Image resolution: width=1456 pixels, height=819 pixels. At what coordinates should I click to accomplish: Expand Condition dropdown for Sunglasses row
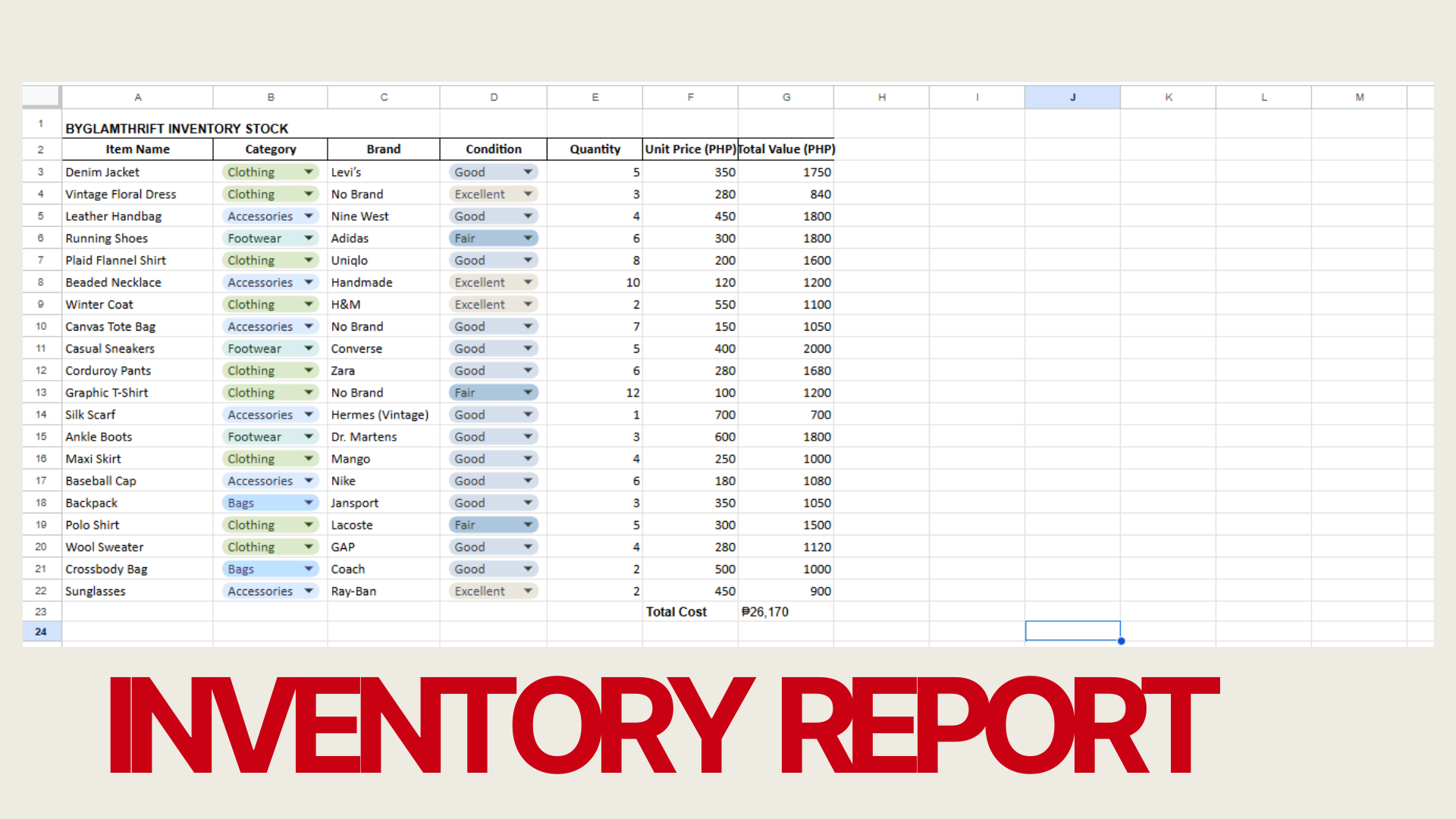click(528, 591)
